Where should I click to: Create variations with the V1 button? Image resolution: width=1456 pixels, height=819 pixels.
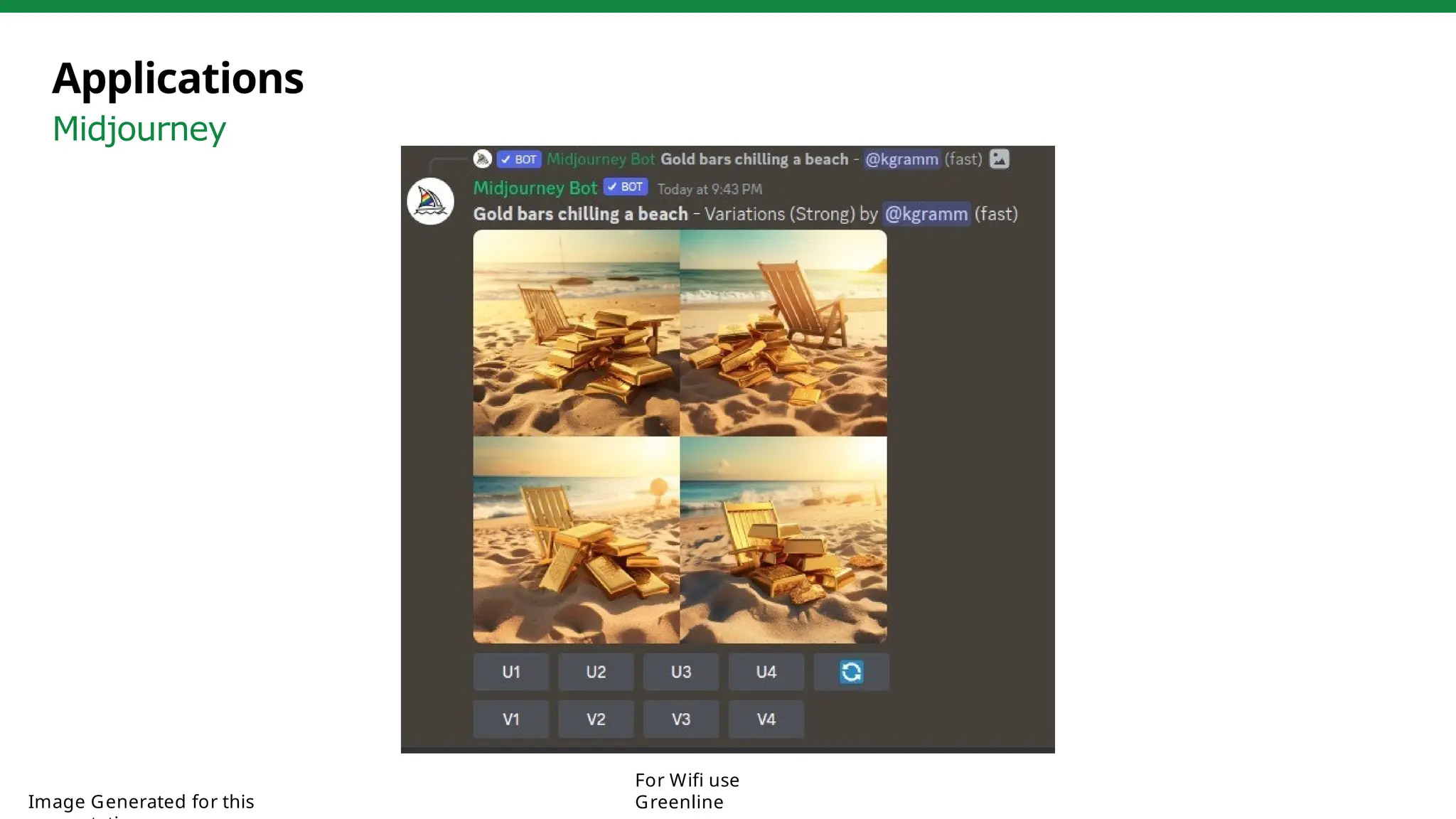click(x=510, y=719)
